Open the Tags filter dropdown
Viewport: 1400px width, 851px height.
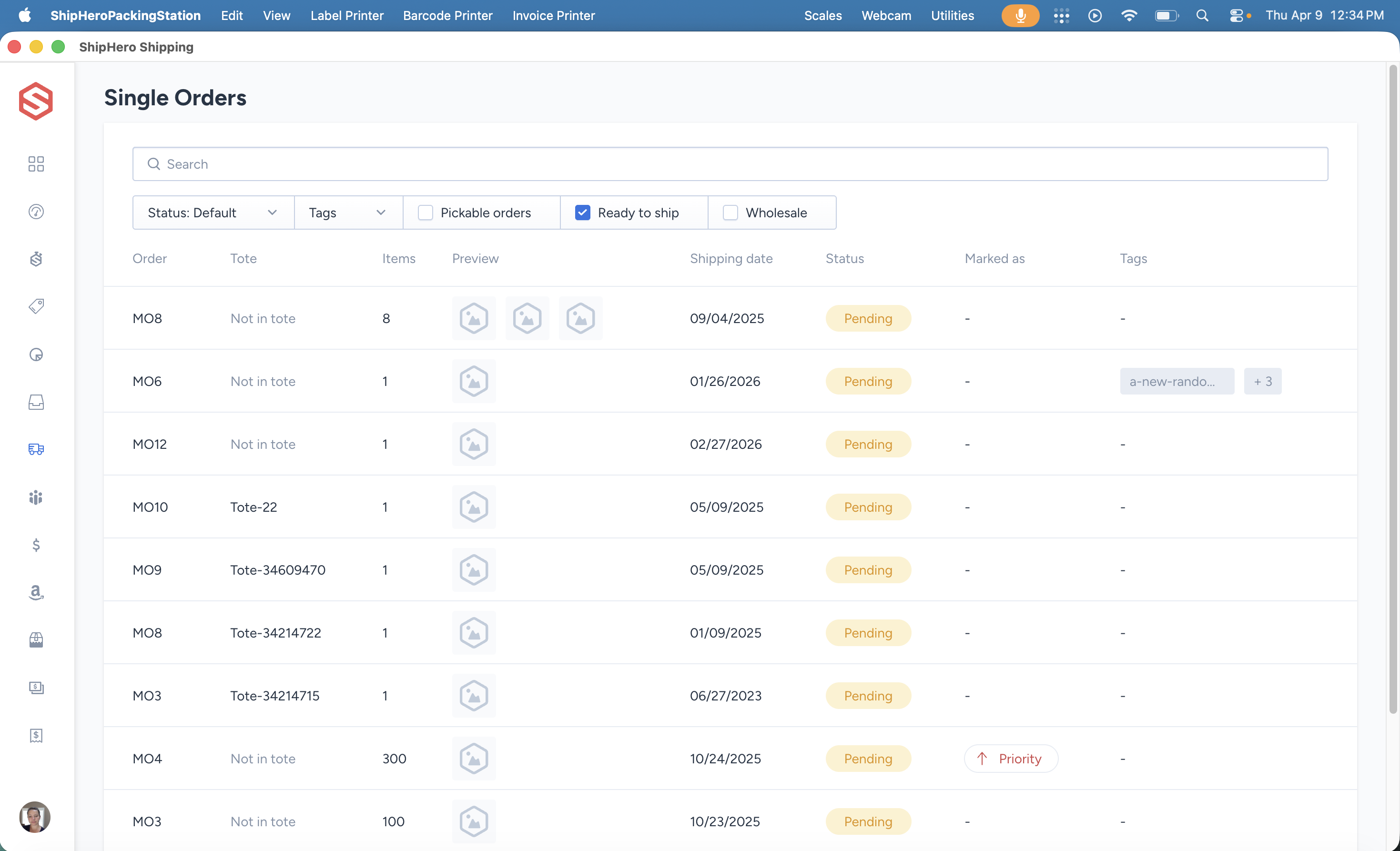[x=348, y=213]
